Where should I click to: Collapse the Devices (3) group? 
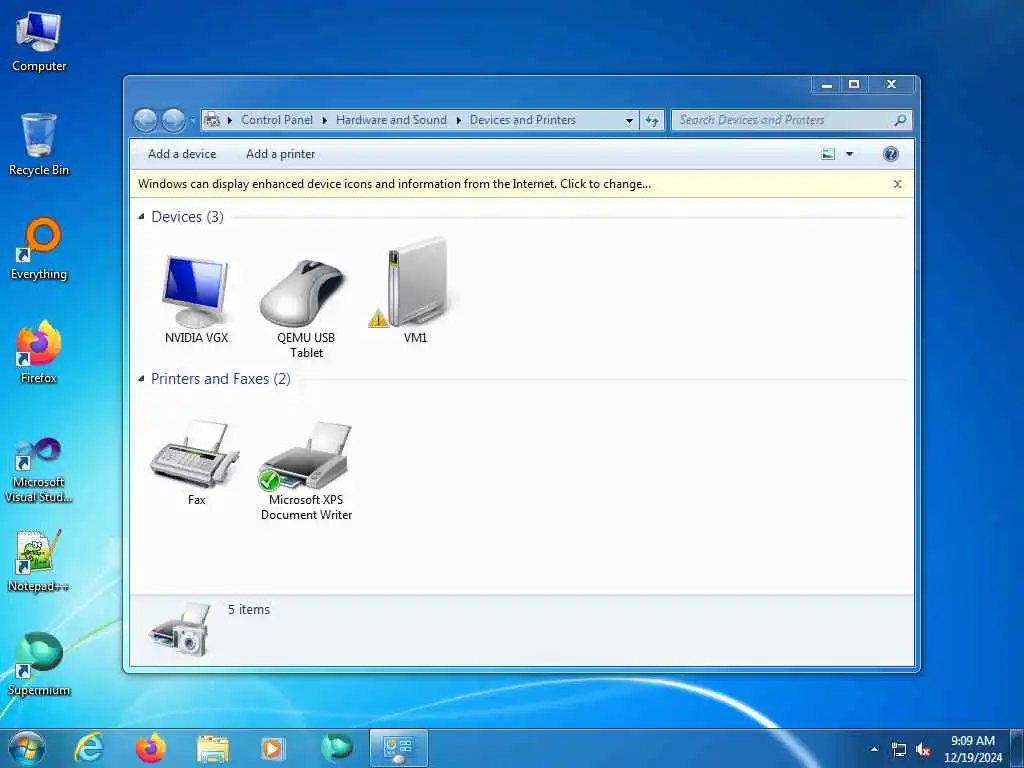(141, 216)
